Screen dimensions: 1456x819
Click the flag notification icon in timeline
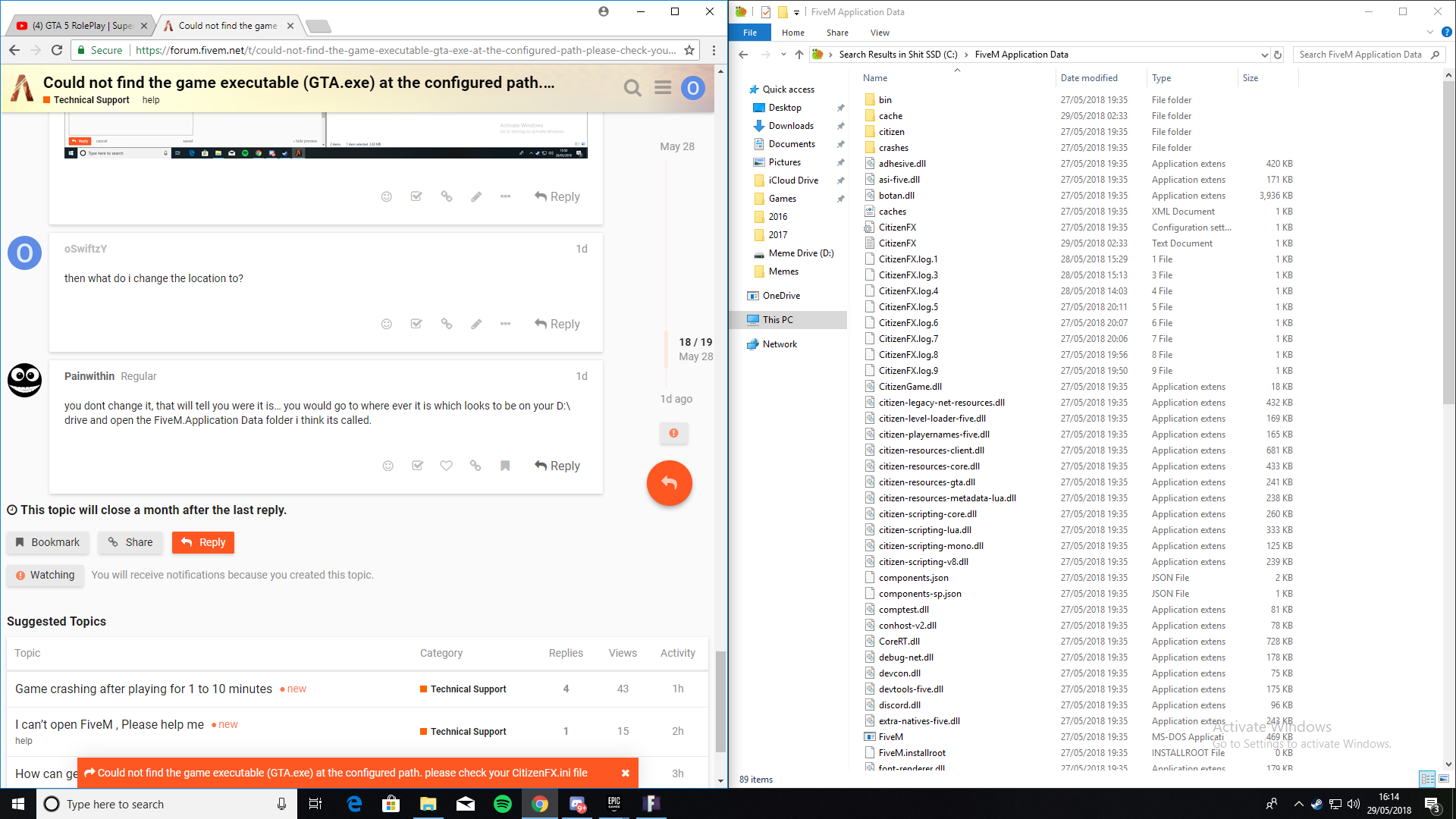coord(673,433)
